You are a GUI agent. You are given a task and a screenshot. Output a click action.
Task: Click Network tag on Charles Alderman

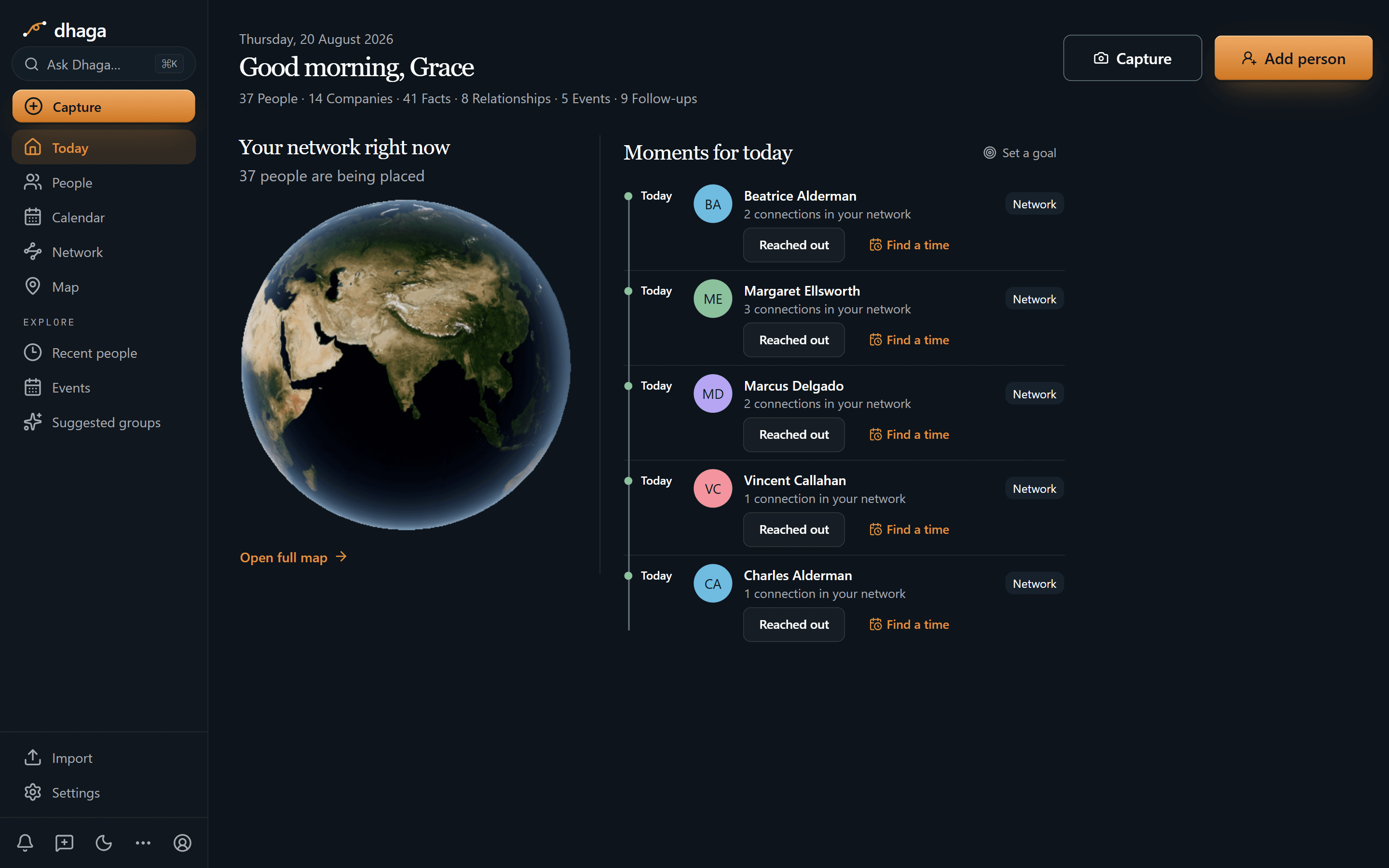pos(1035,583)
